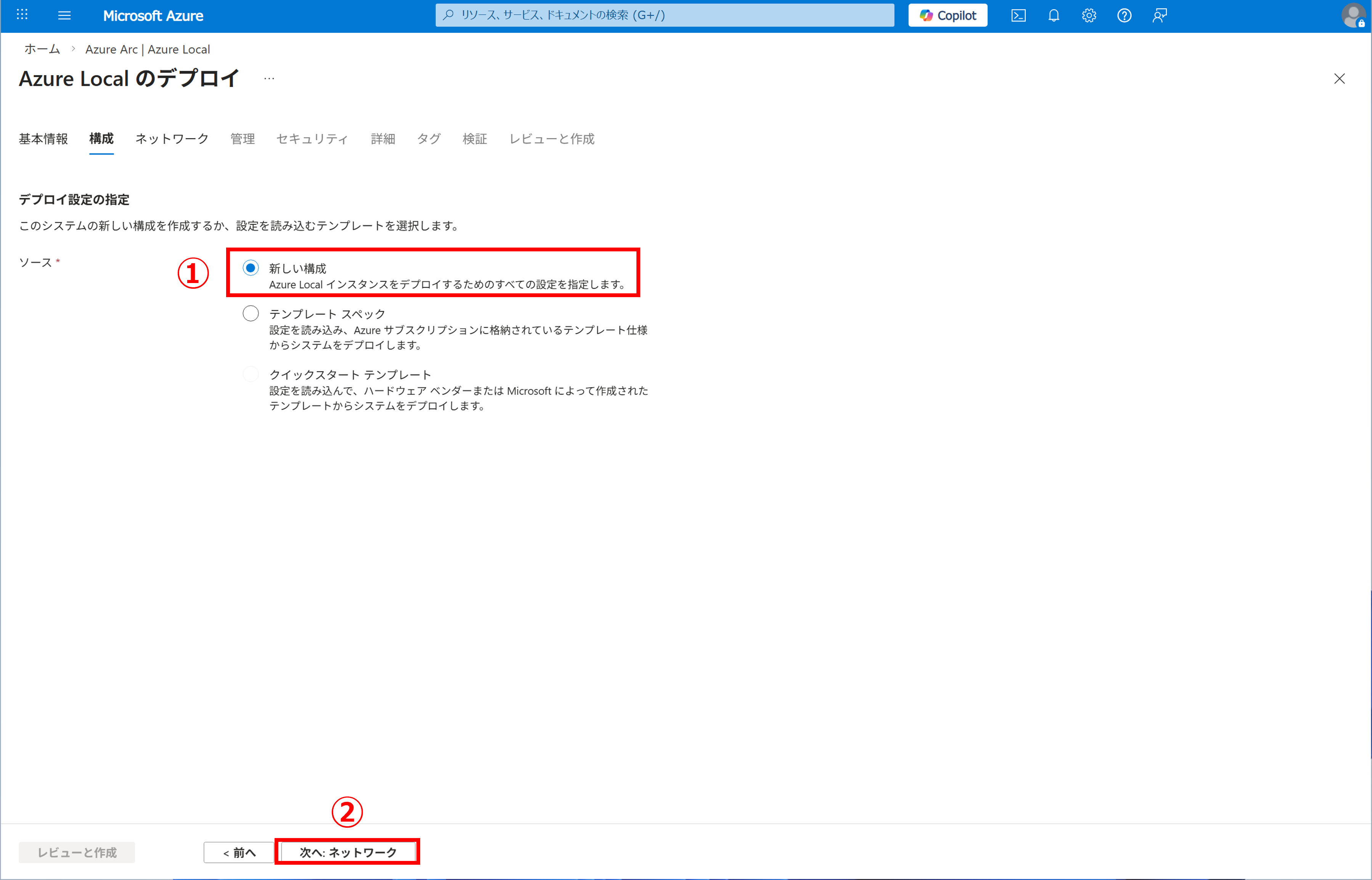Open the ellipsis menu beside page title

tap(269, 79)
